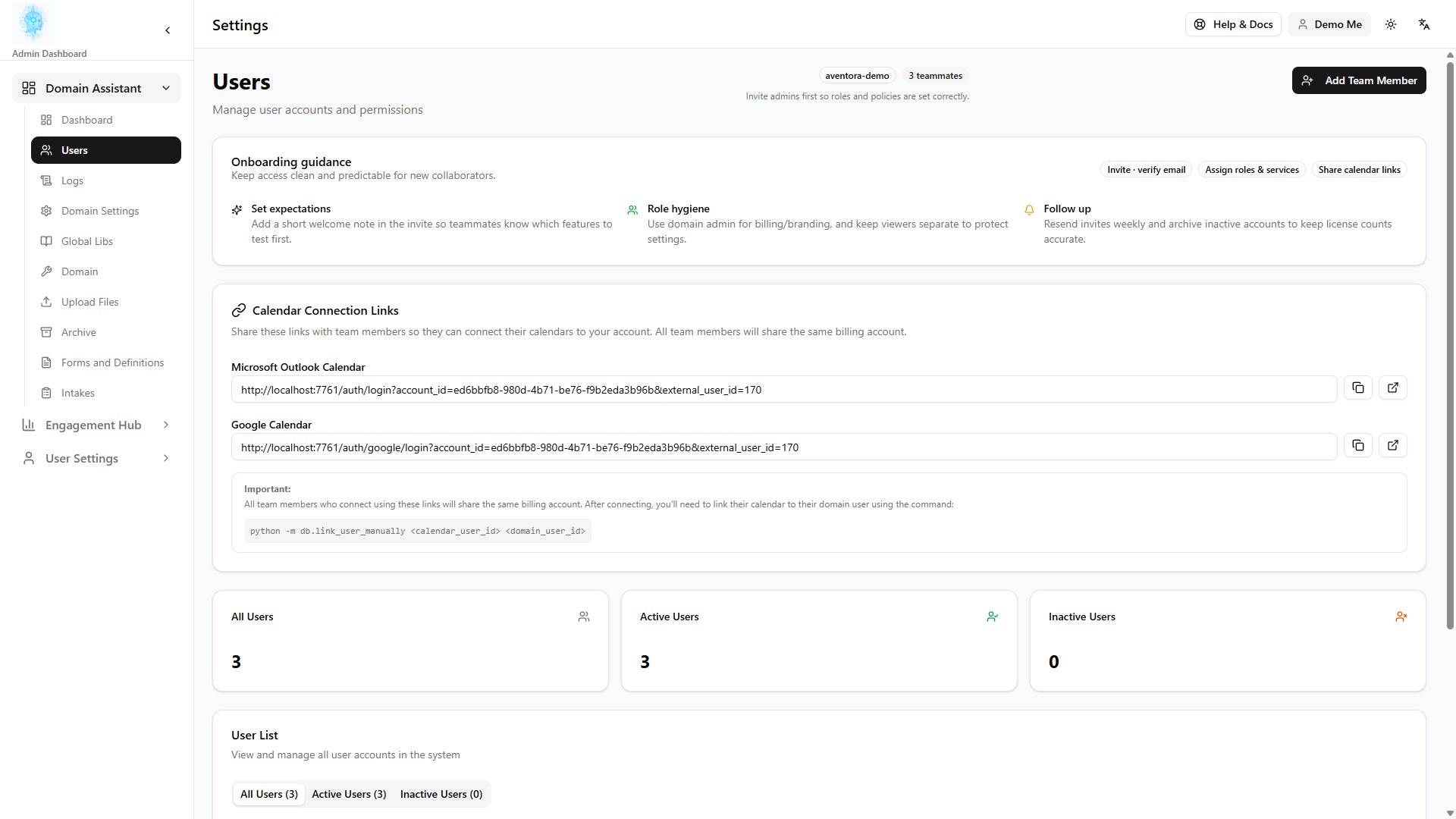Screen dimensions: 1456x819
Task: Collapse the Domain Assistant section chevron
Action: click(x=166, y=88)
